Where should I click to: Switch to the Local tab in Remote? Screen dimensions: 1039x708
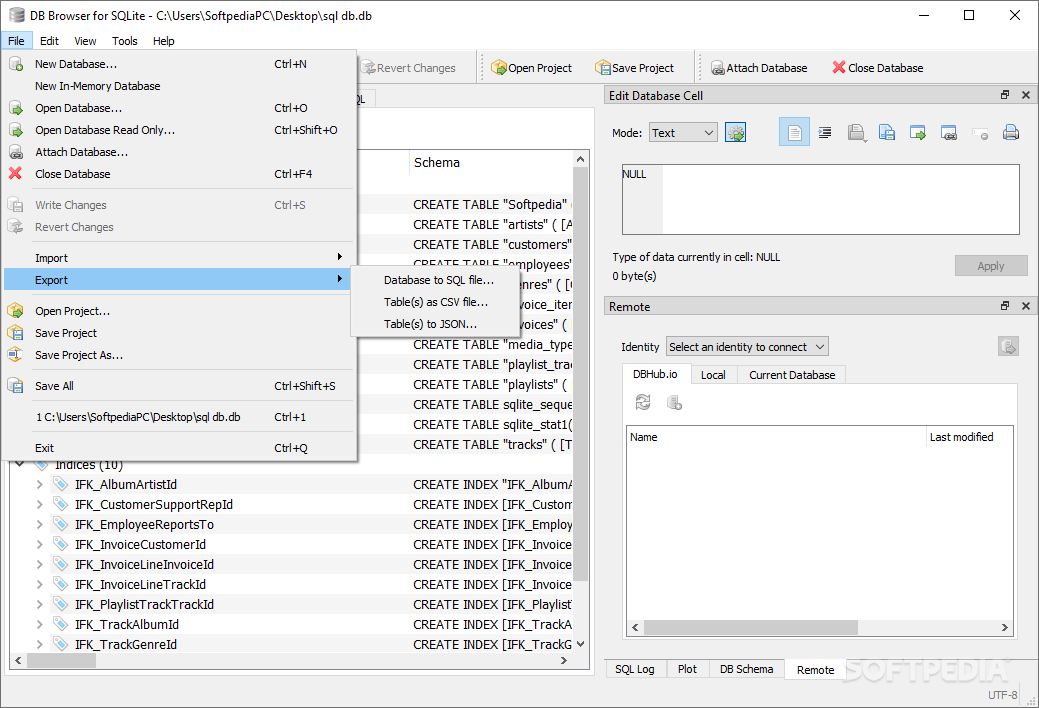pos(713,375)
